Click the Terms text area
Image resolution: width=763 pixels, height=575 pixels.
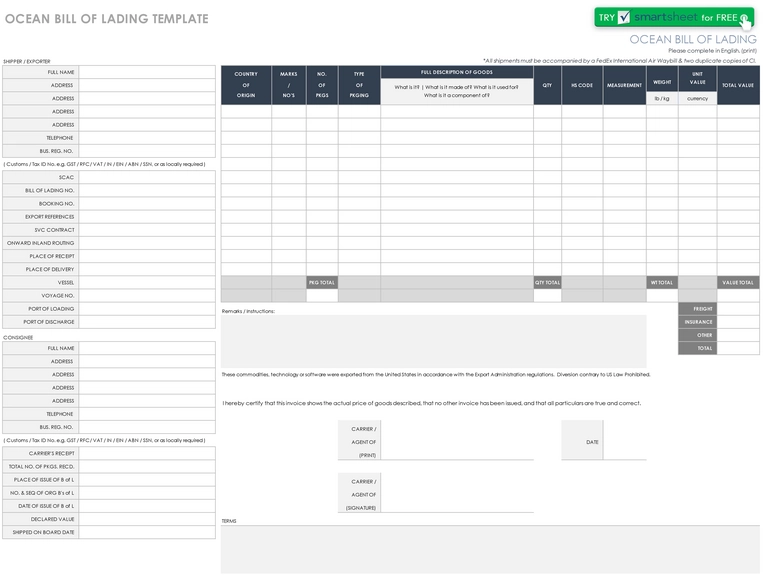[x=490, y=549]
